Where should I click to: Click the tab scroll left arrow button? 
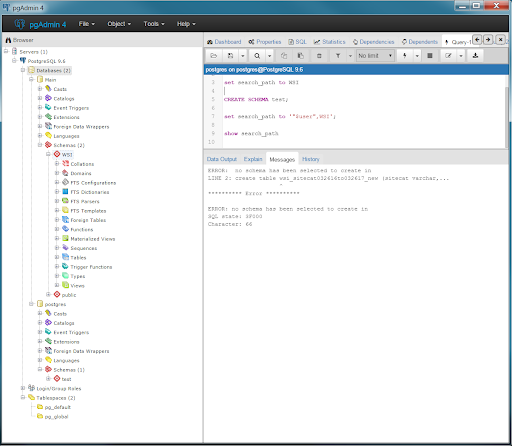(477, 40)
